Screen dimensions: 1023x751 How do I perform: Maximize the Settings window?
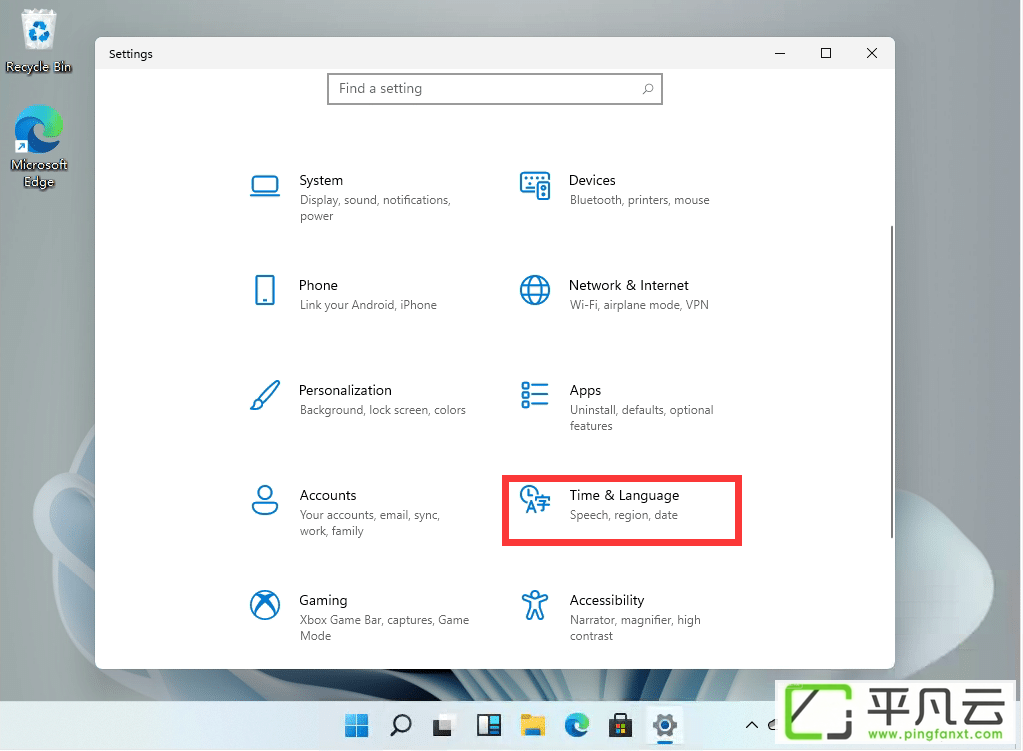[x=825, y=53]
